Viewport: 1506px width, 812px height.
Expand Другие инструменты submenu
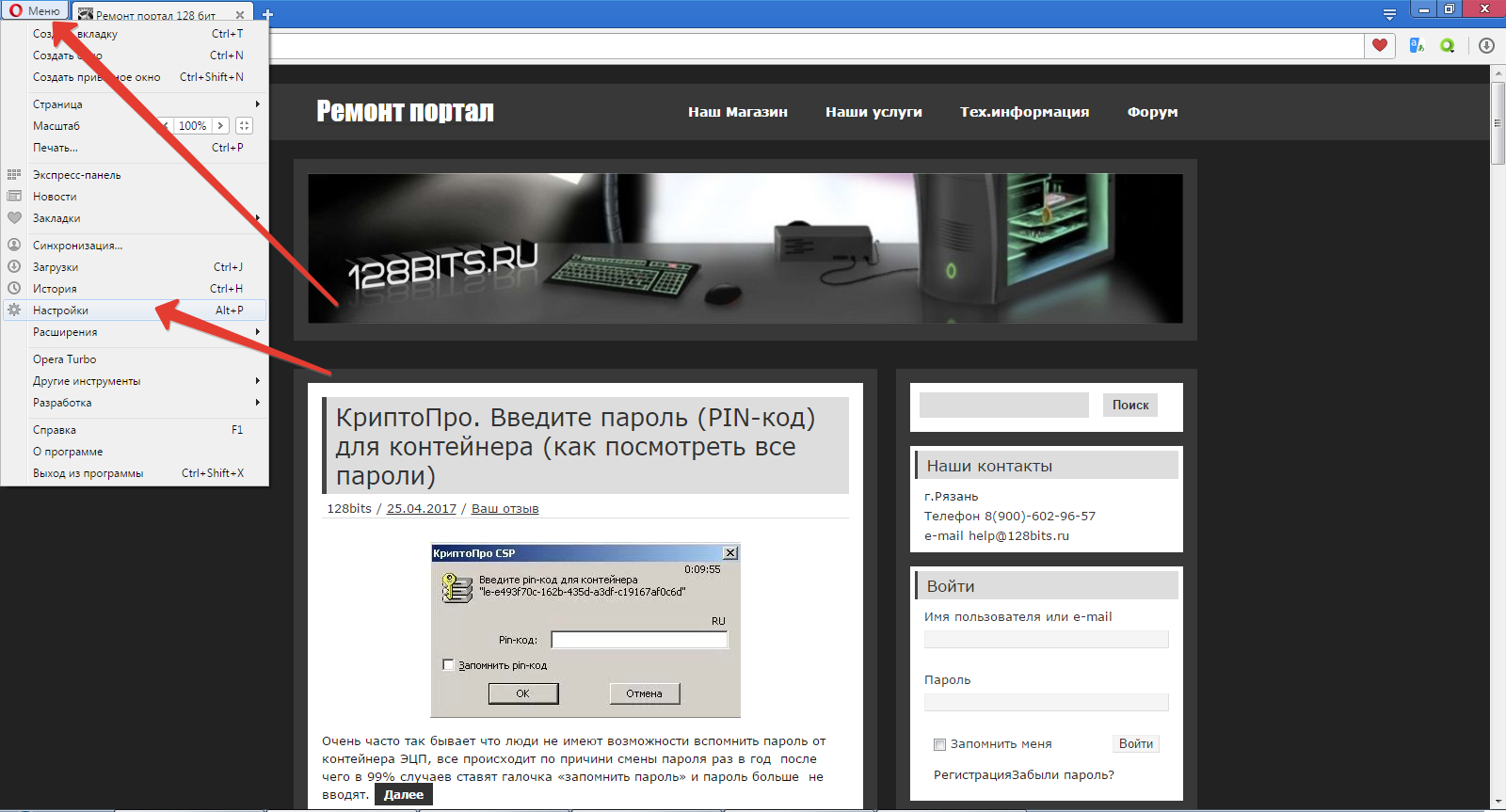click(136, 381)
